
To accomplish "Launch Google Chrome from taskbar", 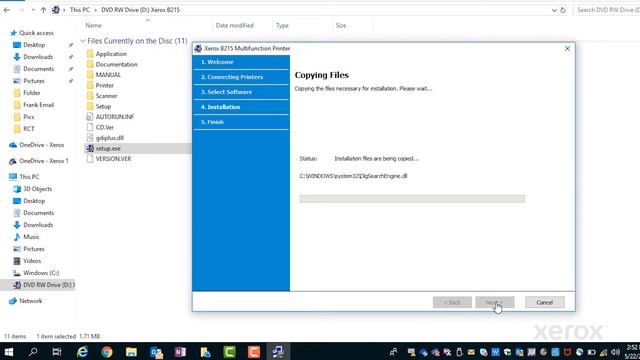I will (107, 352).
